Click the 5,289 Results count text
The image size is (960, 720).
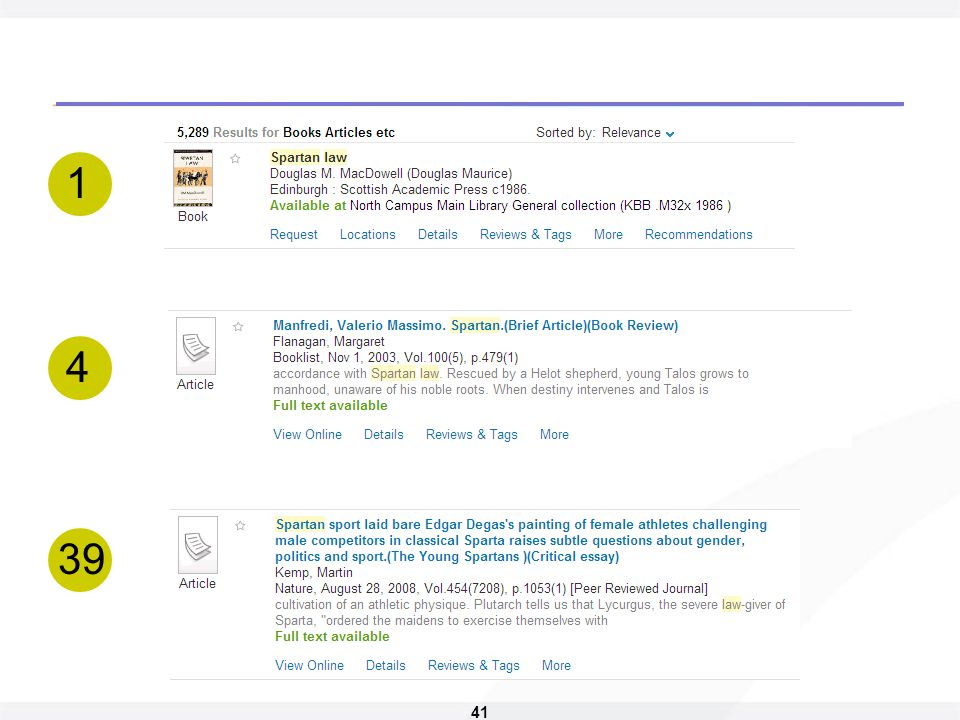(286, 132)
